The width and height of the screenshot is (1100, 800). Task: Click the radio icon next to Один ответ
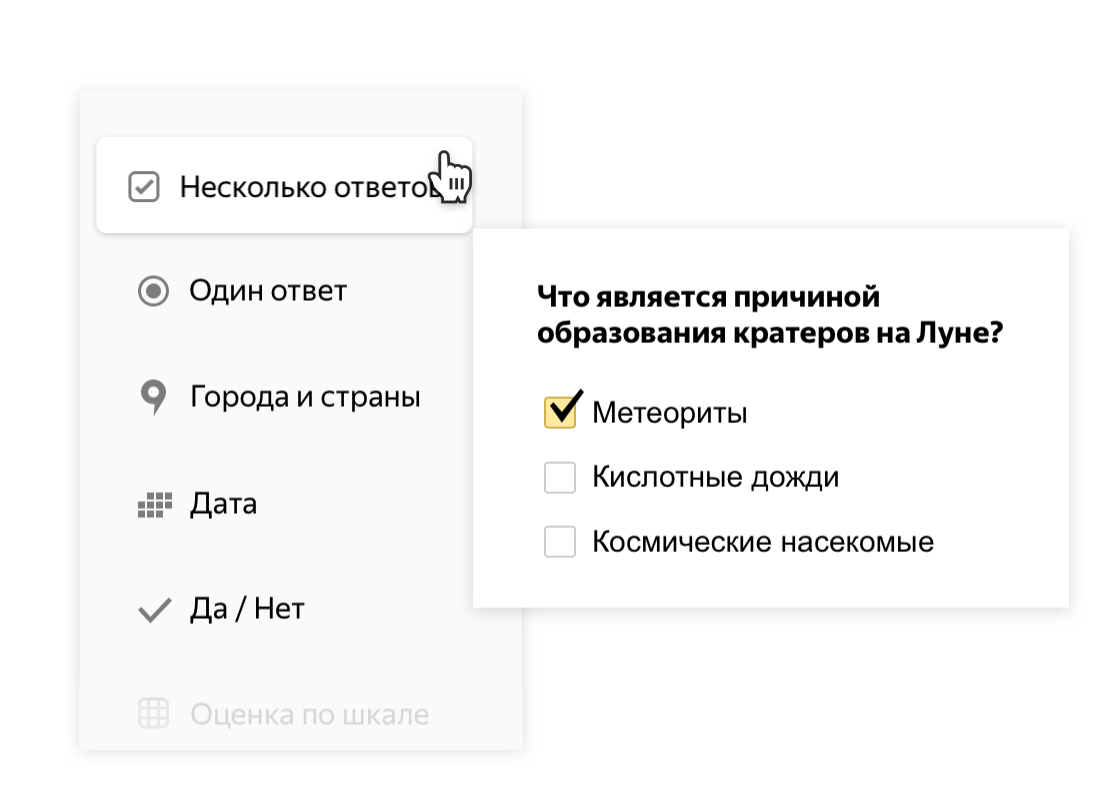[x=153, y=291]
